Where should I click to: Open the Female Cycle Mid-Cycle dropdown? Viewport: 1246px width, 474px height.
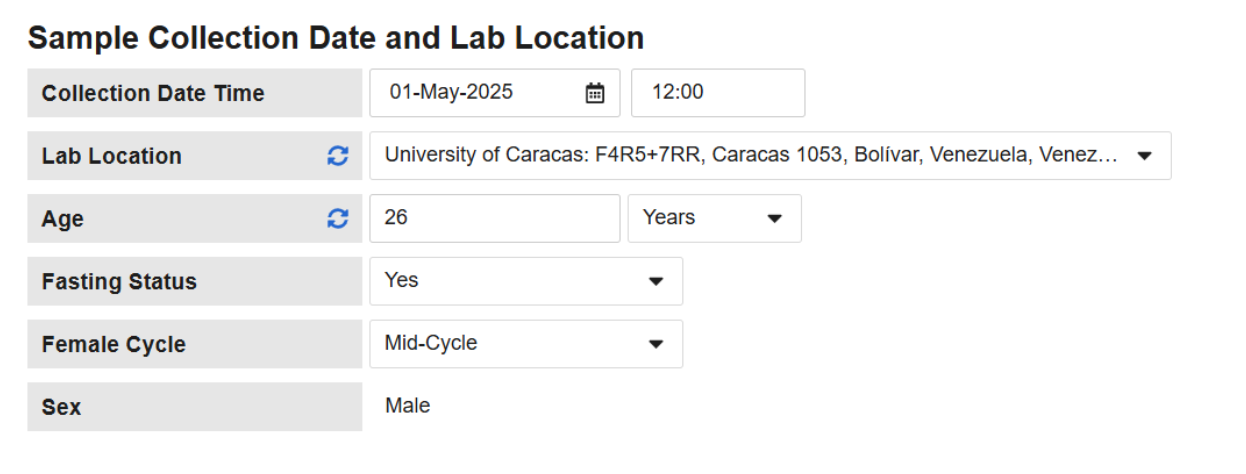(x=526, y=344)
